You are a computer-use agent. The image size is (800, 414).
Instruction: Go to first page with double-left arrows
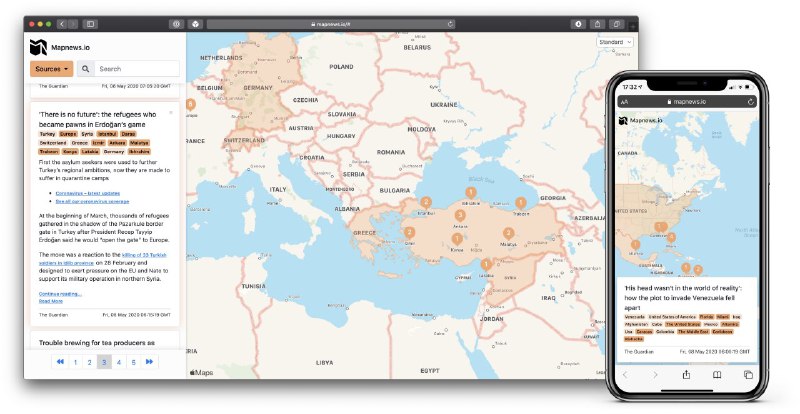click(60, 362)
